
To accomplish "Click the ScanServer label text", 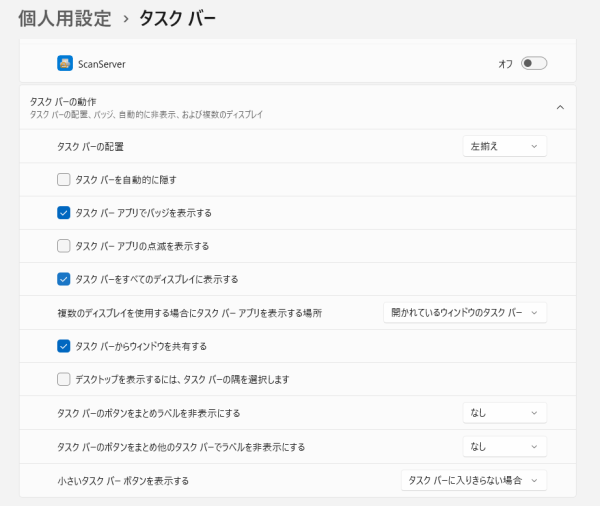I will tap(101, 64).
